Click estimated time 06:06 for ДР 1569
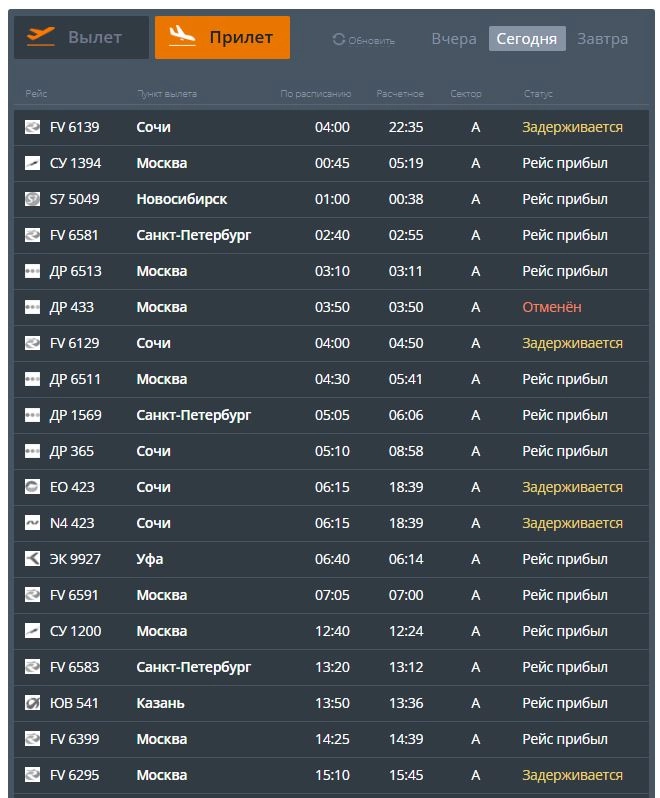 point(406,415)
